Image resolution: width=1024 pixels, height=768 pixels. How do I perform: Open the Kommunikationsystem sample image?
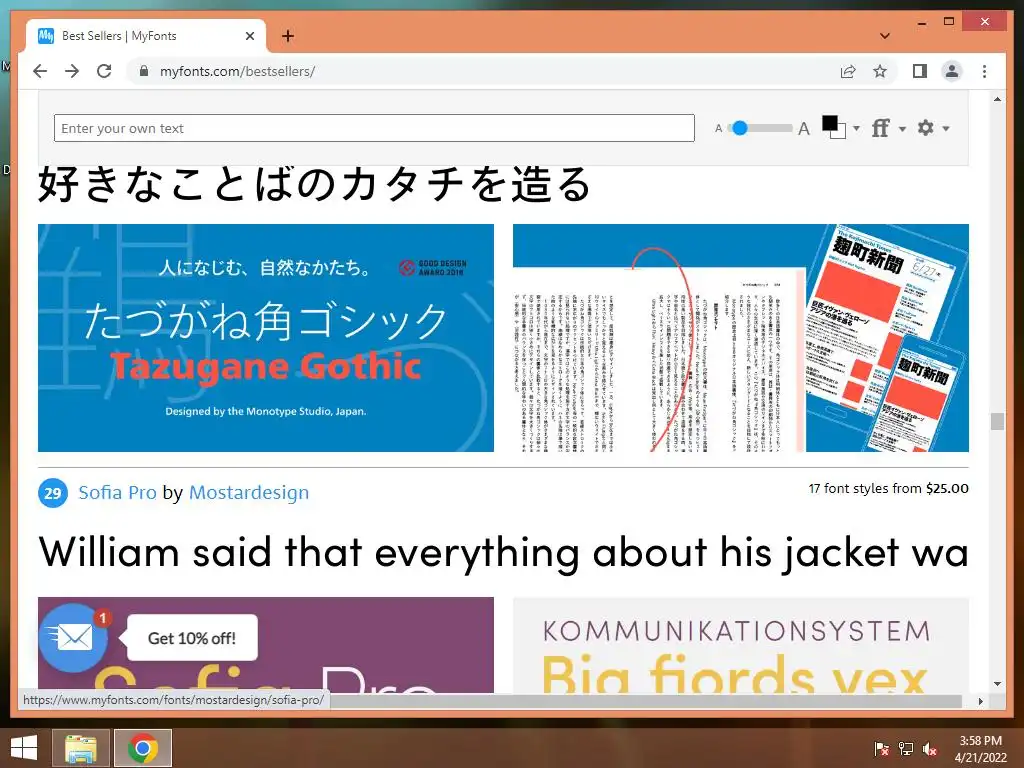pyautogui.click(x=741, y=645)
